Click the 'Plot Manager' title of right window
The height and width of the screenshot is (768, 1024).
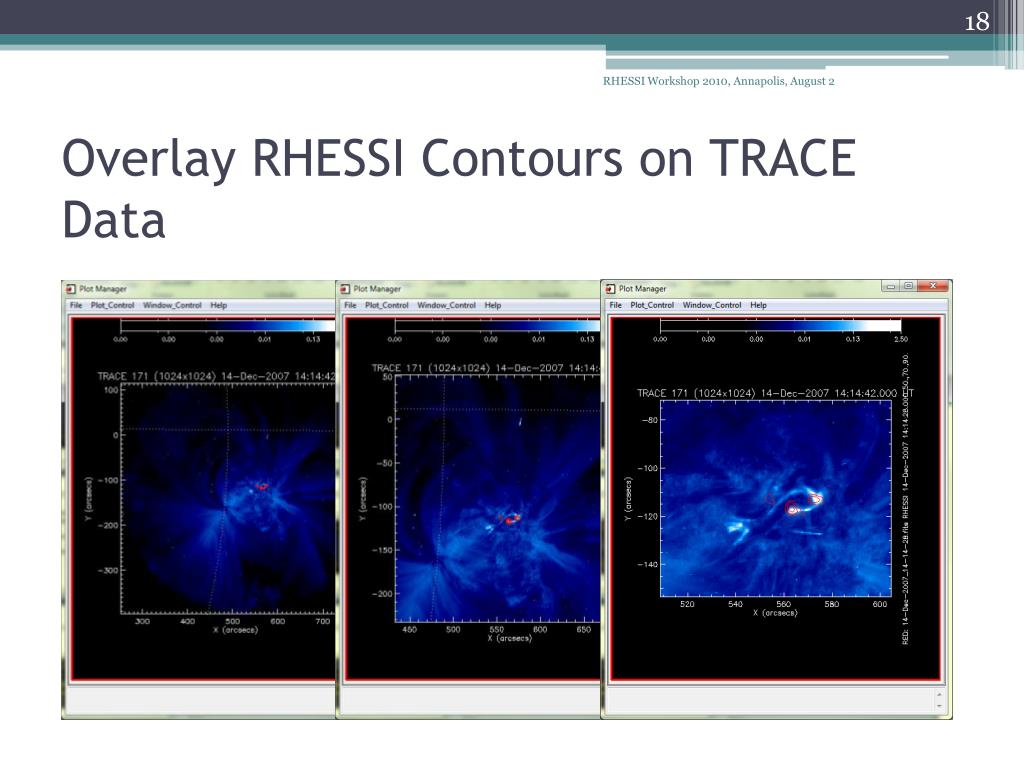click(x=643, y=289)
